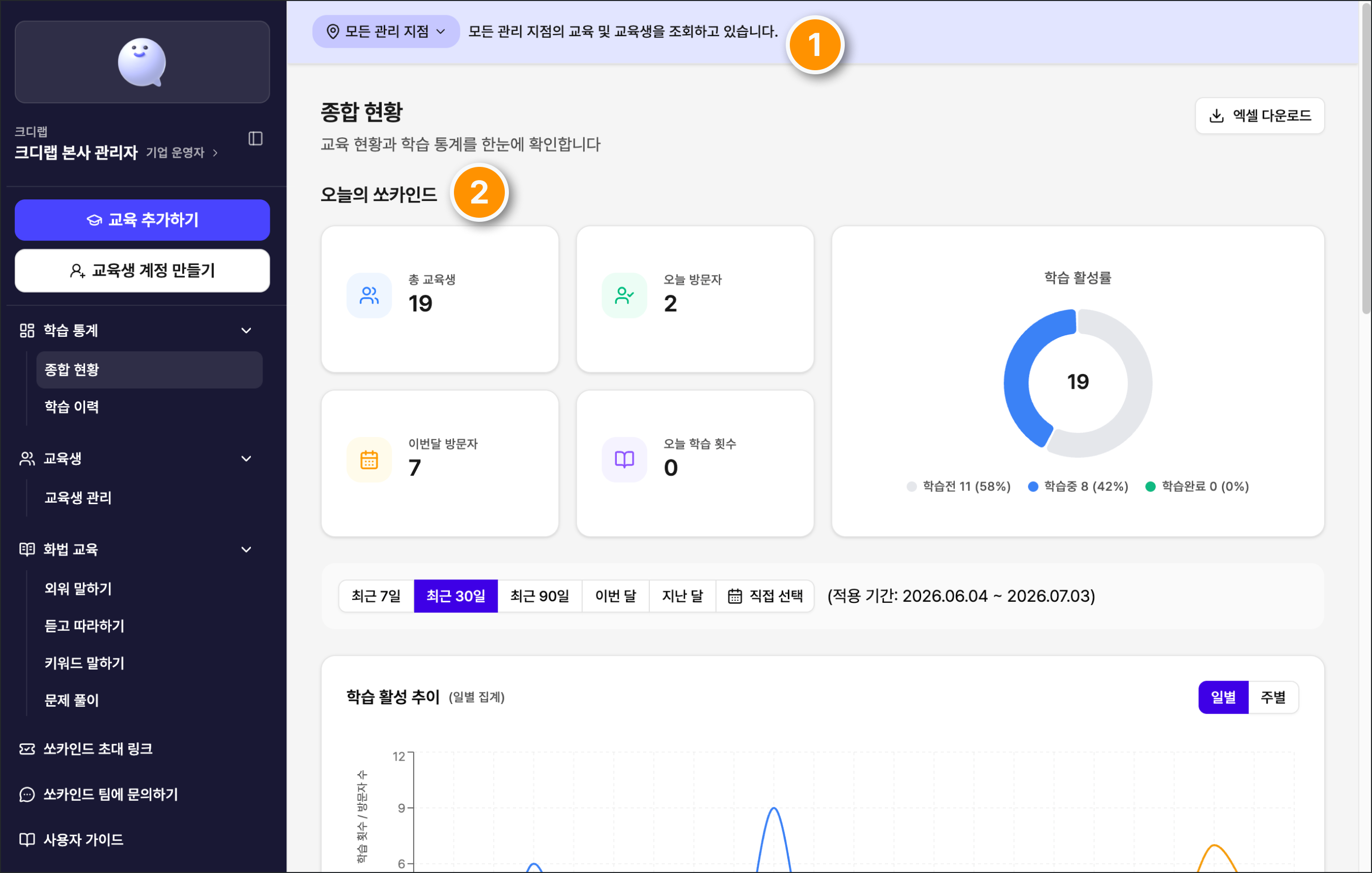
Task: Collapse the 학습 통계 section chevron
Action: (x=246, y=330)
